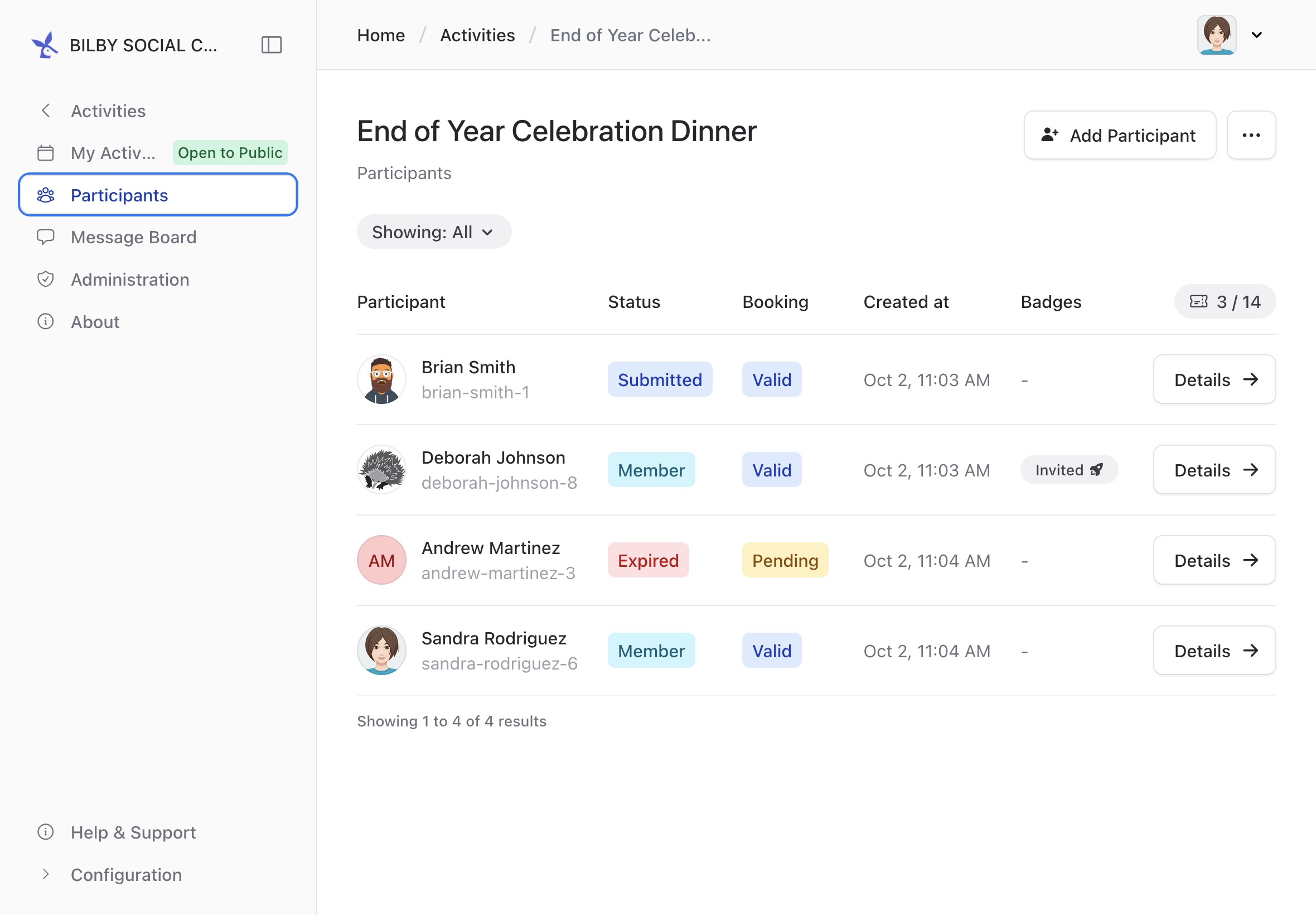This screenshot has width=1316, height=915.
Task: Click the End of Year Celeb... breadcrumb
Action: click(630, 36)
